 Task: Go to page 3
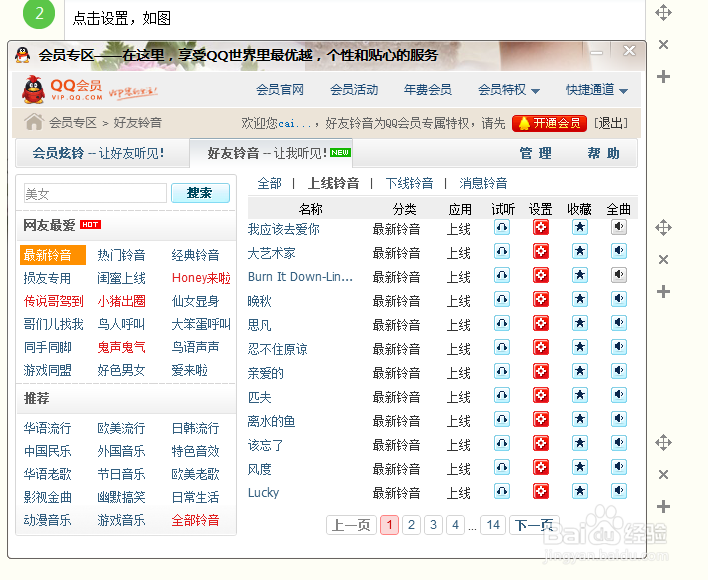[433, 525]
